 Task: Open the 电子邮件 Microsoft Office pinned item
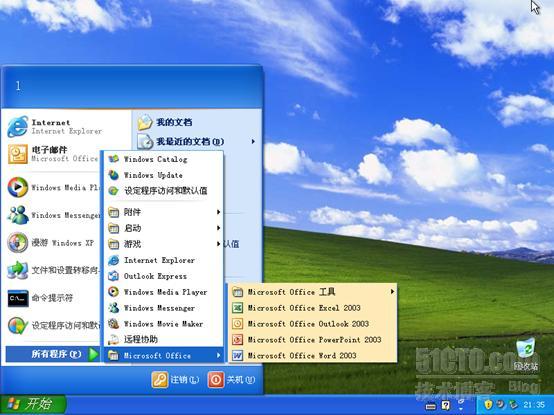[53, 154]
